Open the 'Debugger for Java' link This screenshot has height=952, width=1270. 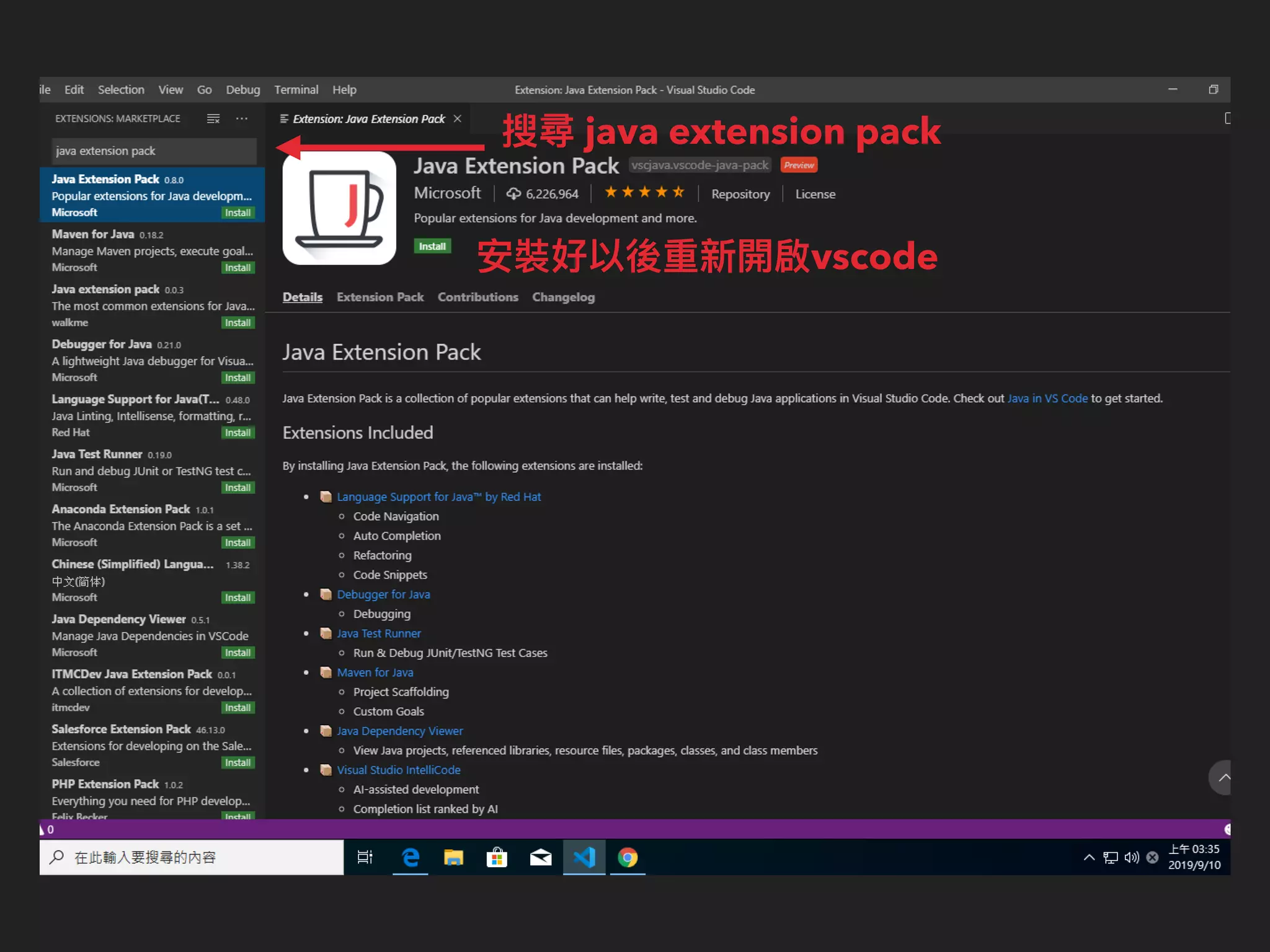[x=383, y=594]
